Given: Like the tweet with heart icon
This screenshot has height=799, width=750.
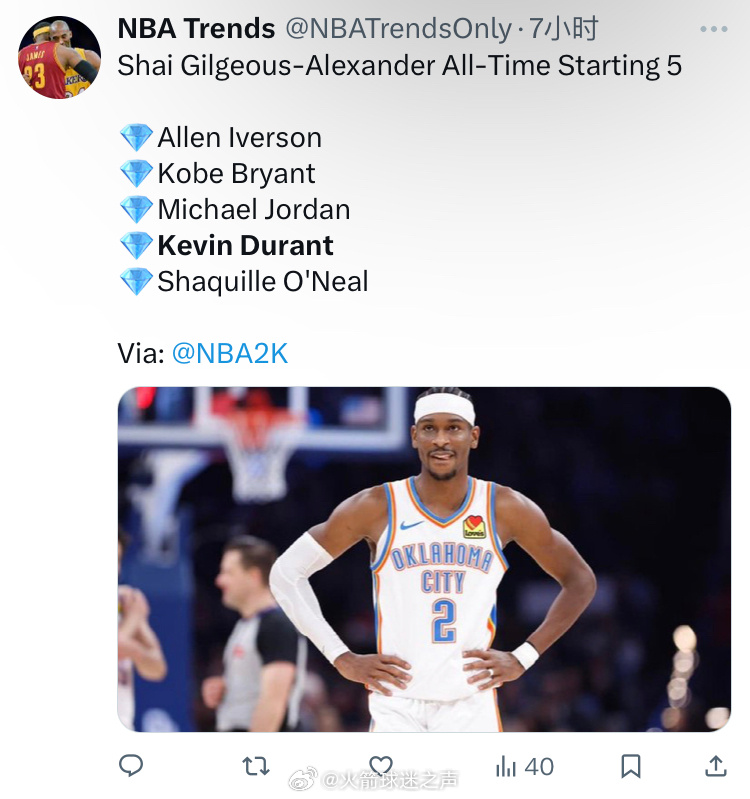Looking at the screenshot, I should coord(381,764).
